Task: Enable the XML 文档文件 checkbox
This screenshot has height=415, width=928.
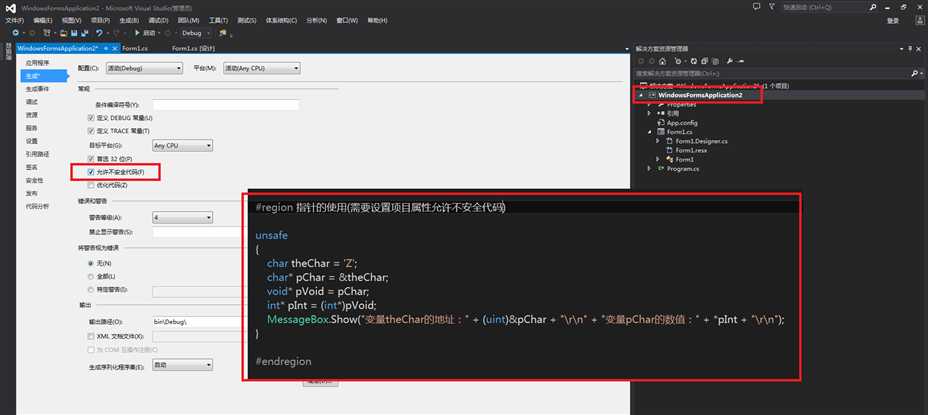Action: pos(91,336)
